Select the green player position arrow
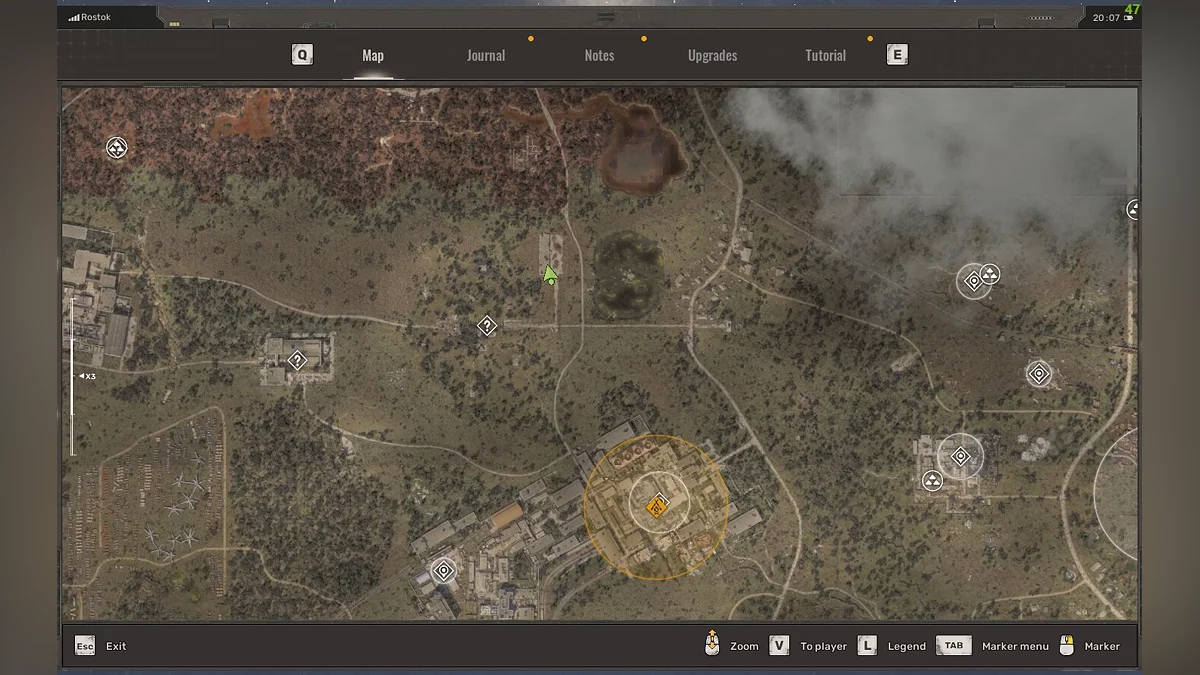The height and width of the screenshot is (675, 1200). pos(550,275)
